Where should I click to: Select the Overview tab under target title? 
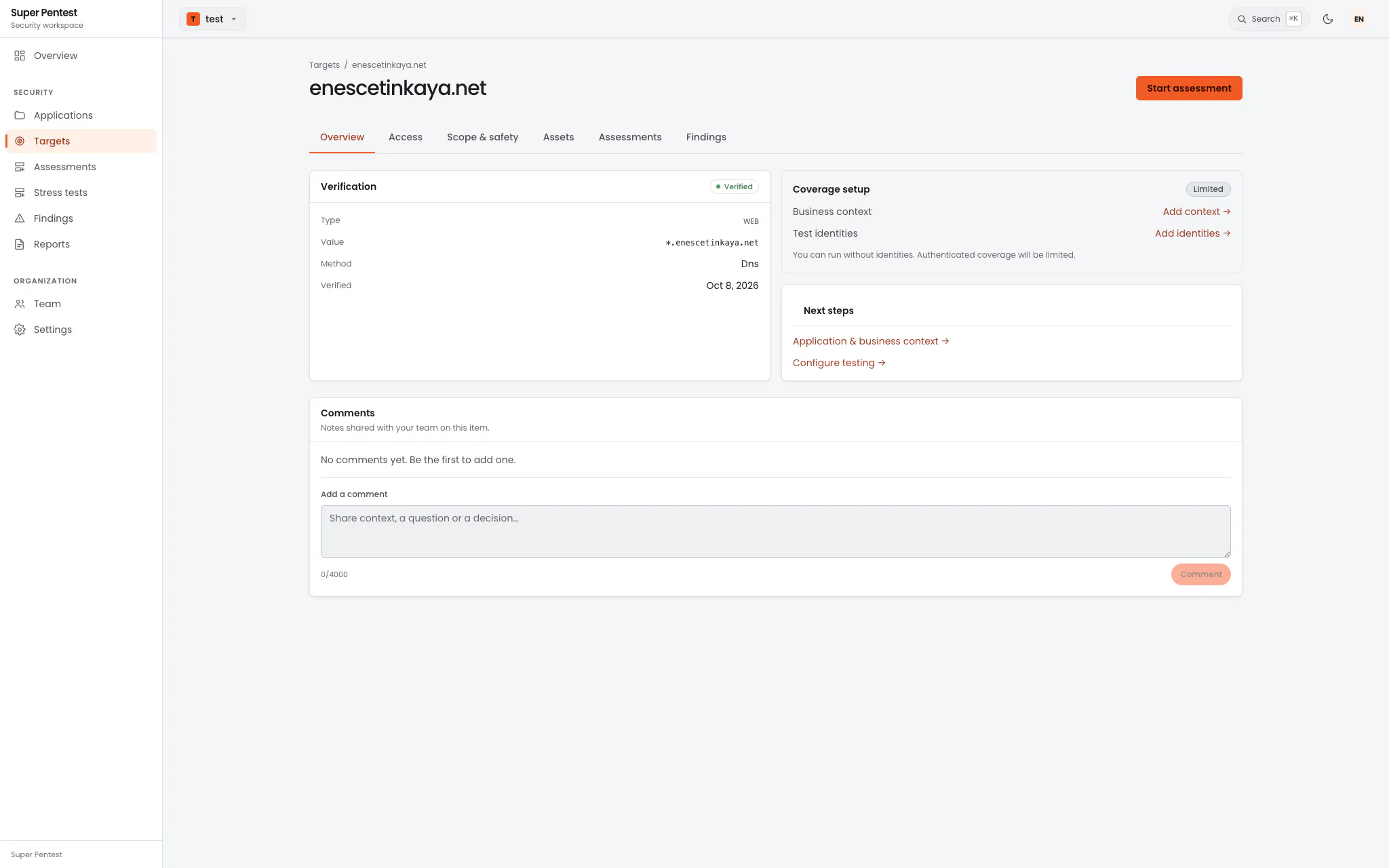point(342,137)
